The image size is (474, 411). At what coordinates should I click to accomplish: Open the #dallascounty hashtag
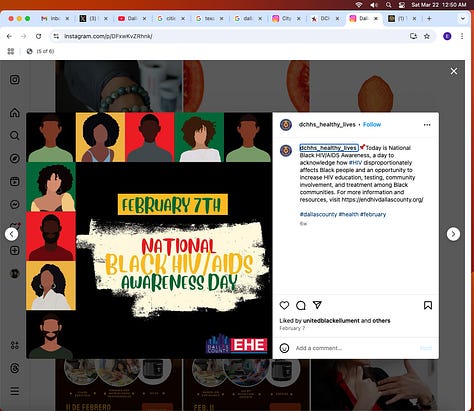[x=318, y=214]
